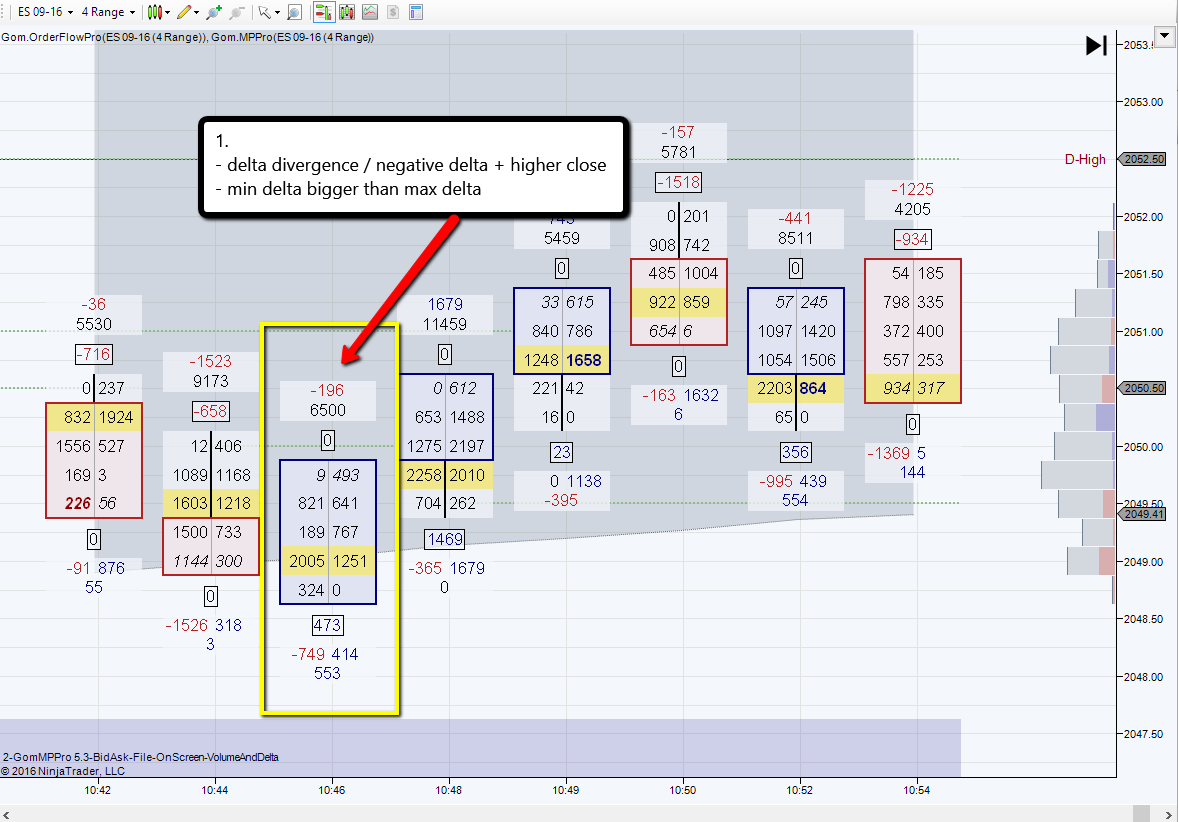This screenshot has width=1178, height=822.
Task: Select the pencil drawing tools icon
Action: [183, 12]
